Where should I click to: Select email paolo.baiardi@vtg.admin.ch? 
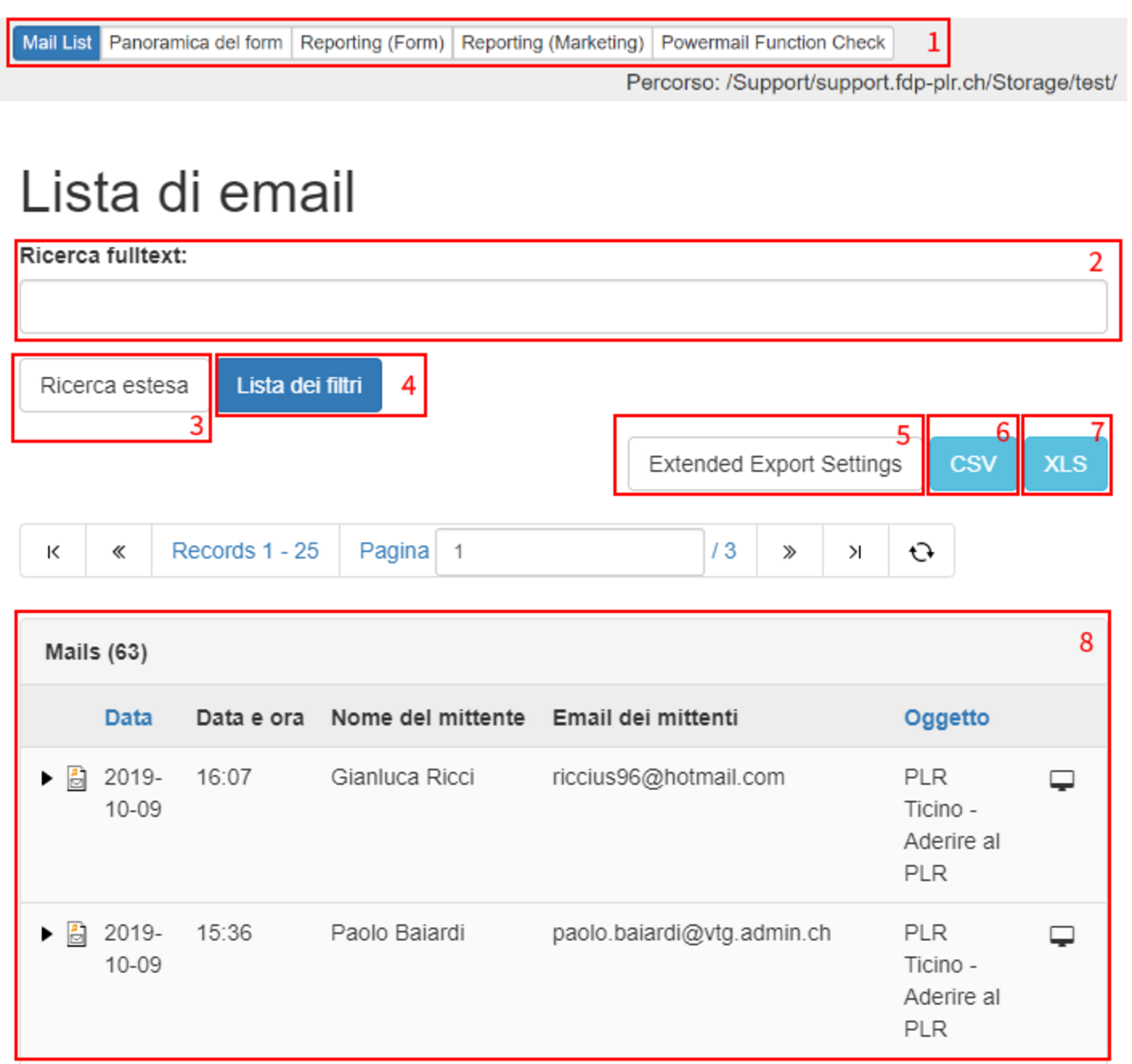[691, 933]
